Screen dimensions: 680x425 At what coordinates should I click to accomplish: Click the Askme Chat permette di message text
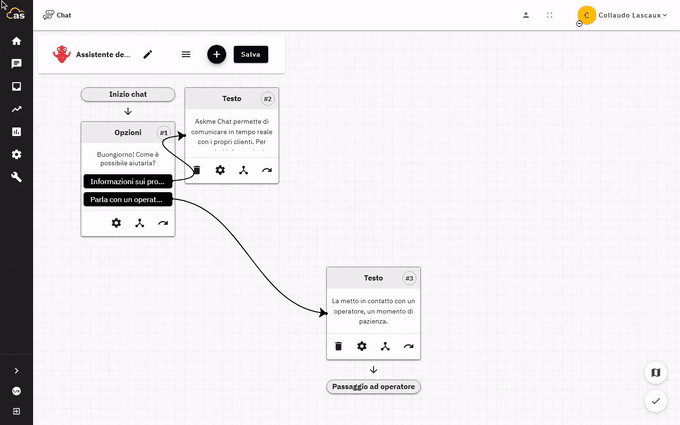pyautogui.click(x=232, y=131)
